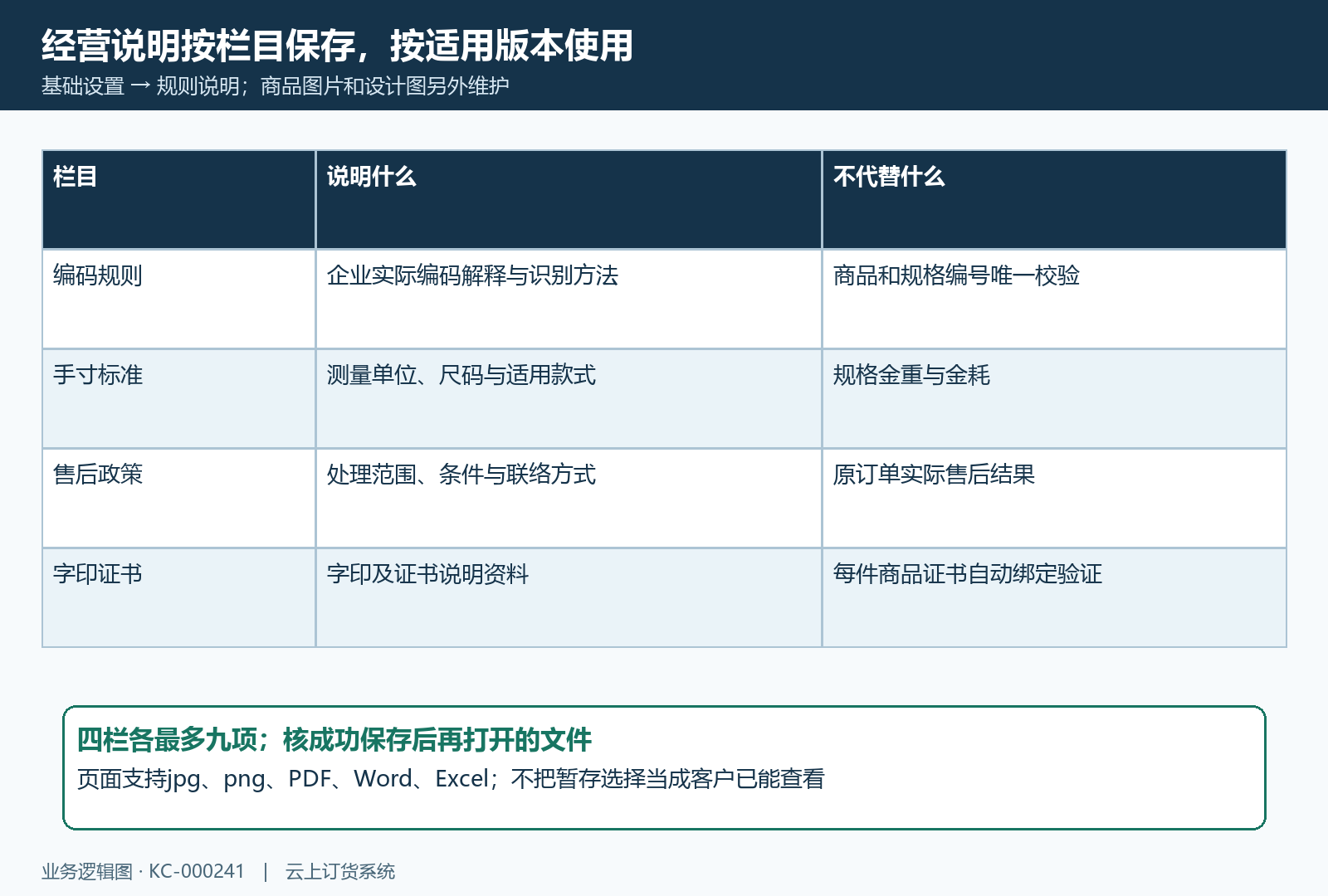Click the 每件商品证书自动绑定验证 cell
Viewport: 1328px width, 896px height.
(1054, 598)
